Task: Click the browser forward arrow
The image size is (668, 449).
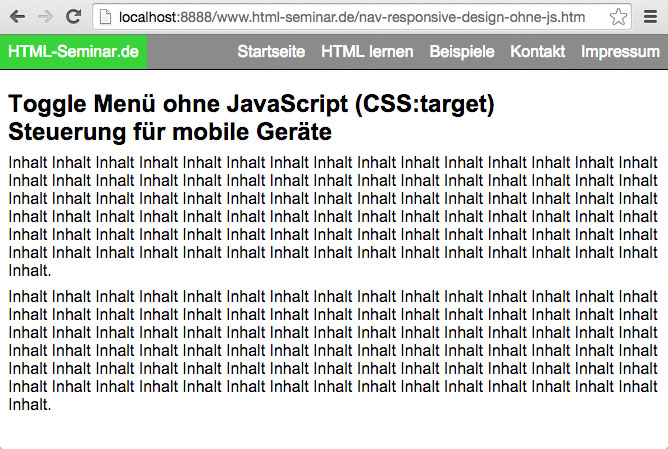Action: pyautogui.click(x=45, y=17)
